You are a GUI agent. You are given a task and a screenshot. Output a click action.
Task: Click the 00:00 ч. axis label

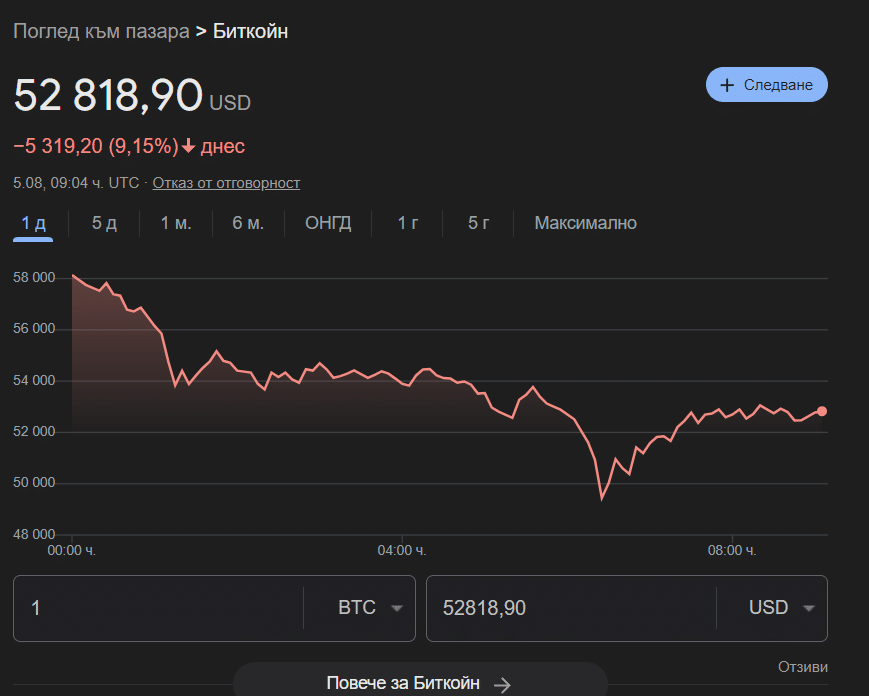pyautogui.click(x=71, y=550)
